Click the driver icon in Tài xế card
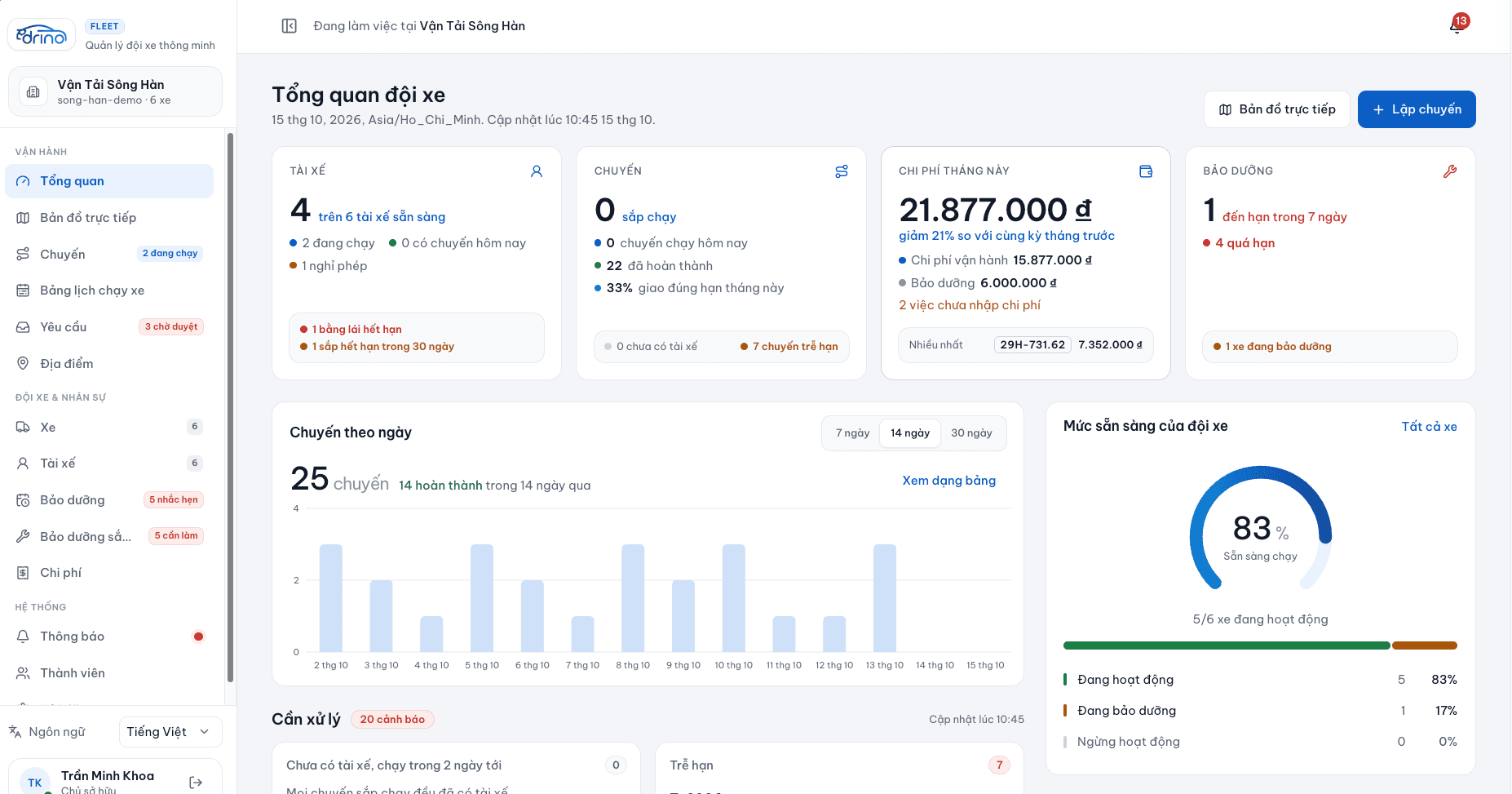 [x=537, y=171]
